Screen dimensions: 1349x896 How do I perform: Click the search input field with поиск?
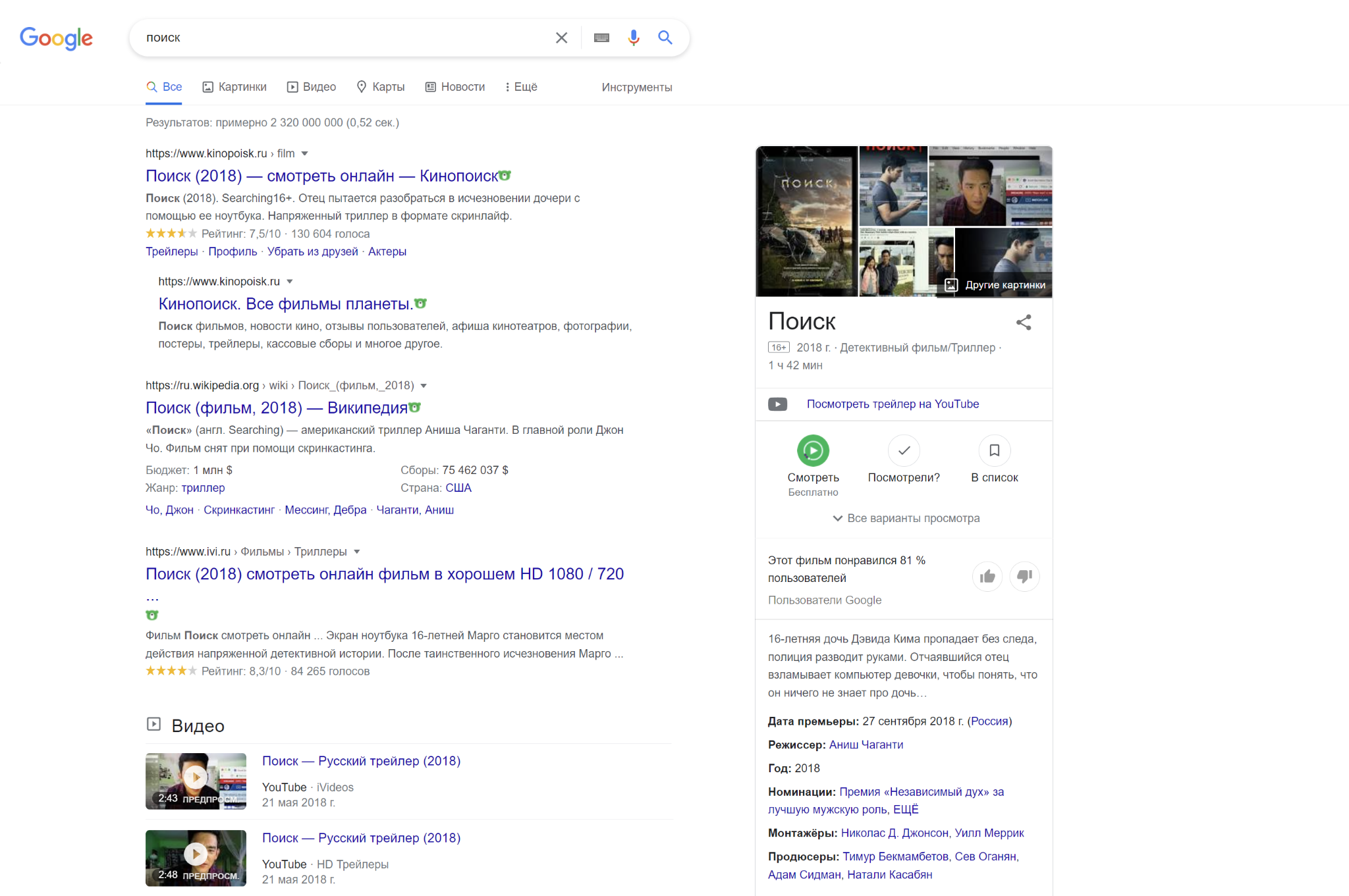(x=343, y=38)
